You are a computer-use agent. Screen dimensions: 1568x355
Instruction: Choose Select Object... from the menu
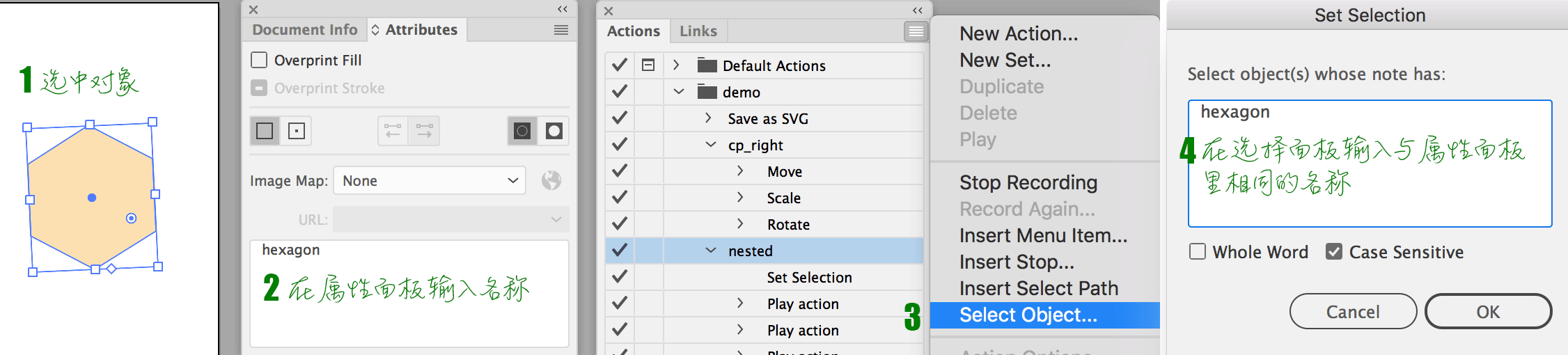pos(1028,315)
